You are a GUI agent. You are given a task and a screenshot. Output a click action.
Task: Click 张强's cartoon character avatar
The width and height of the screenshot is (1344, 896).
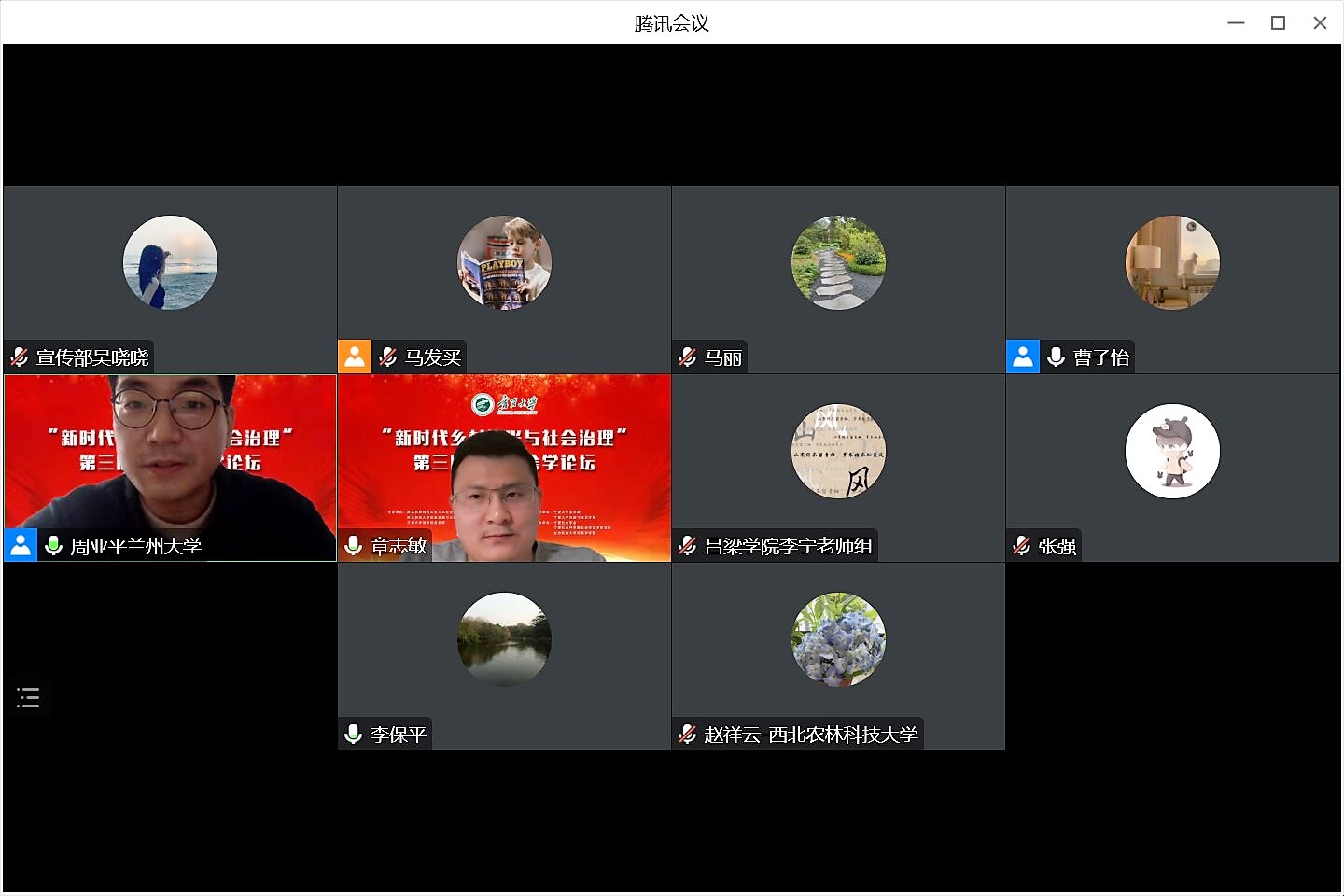tap(1172, 451)
